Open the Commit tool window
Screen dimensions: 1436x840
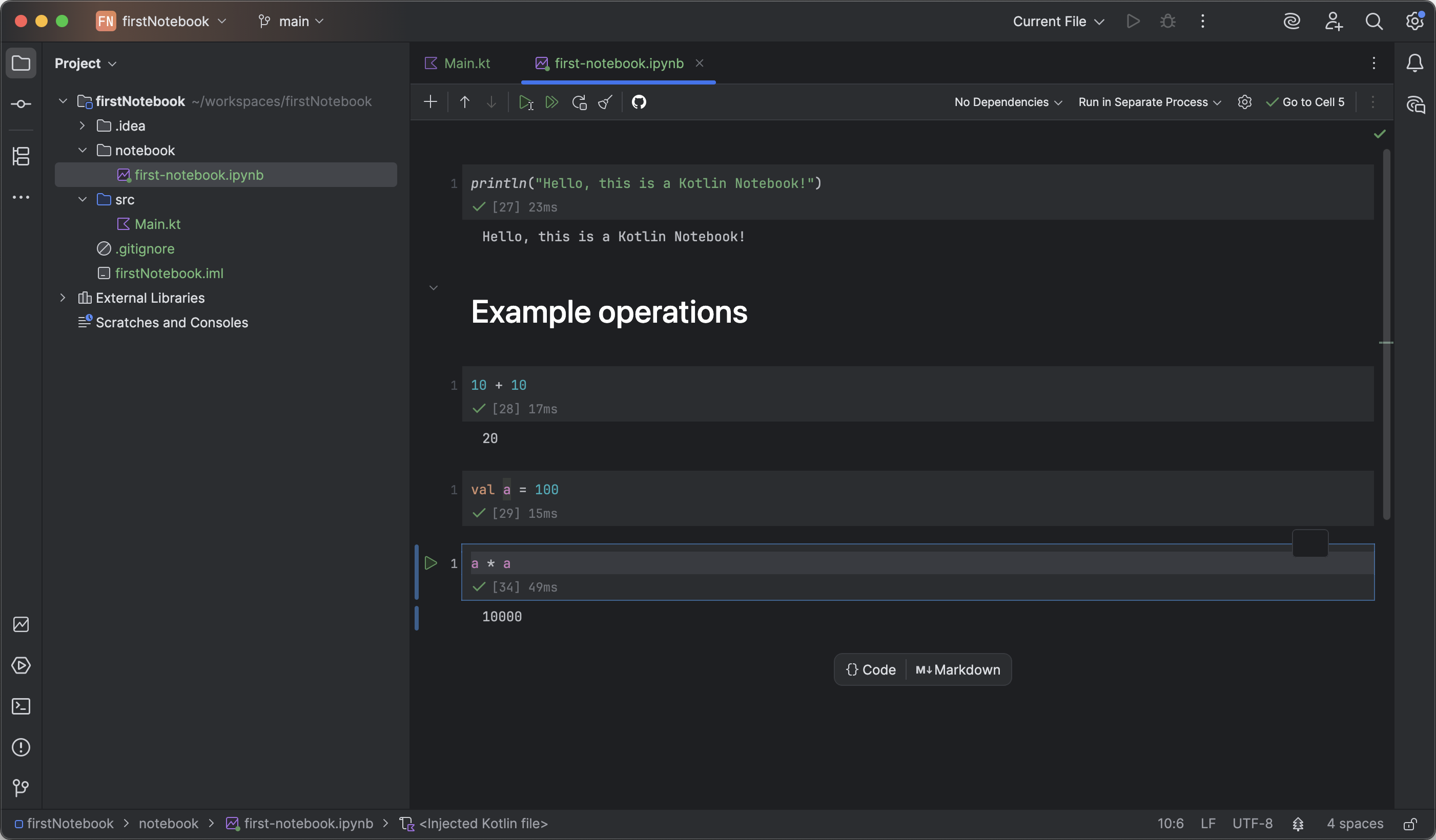pos(21,103)
